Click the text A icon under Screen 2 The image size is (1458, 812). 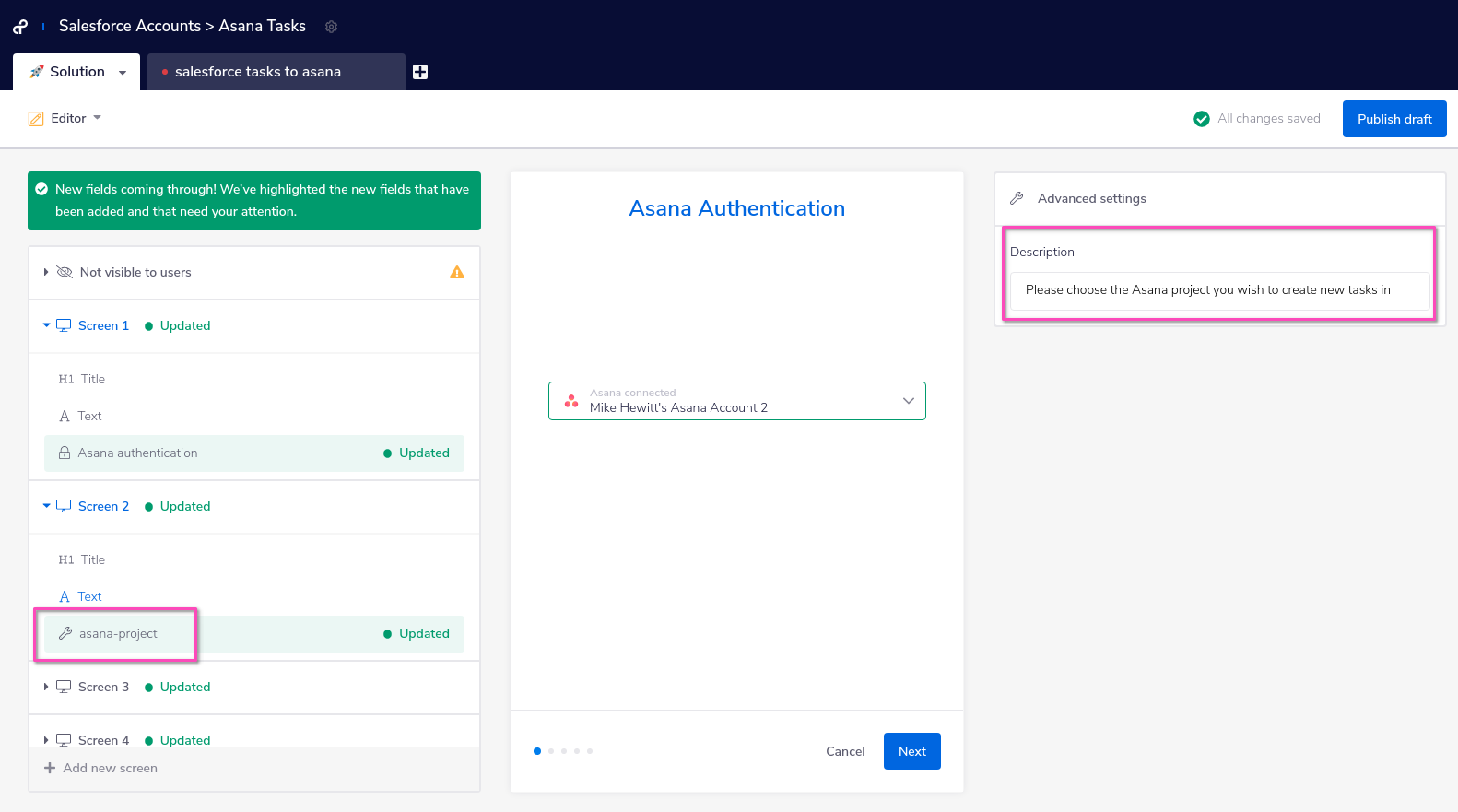coord(65,596)
